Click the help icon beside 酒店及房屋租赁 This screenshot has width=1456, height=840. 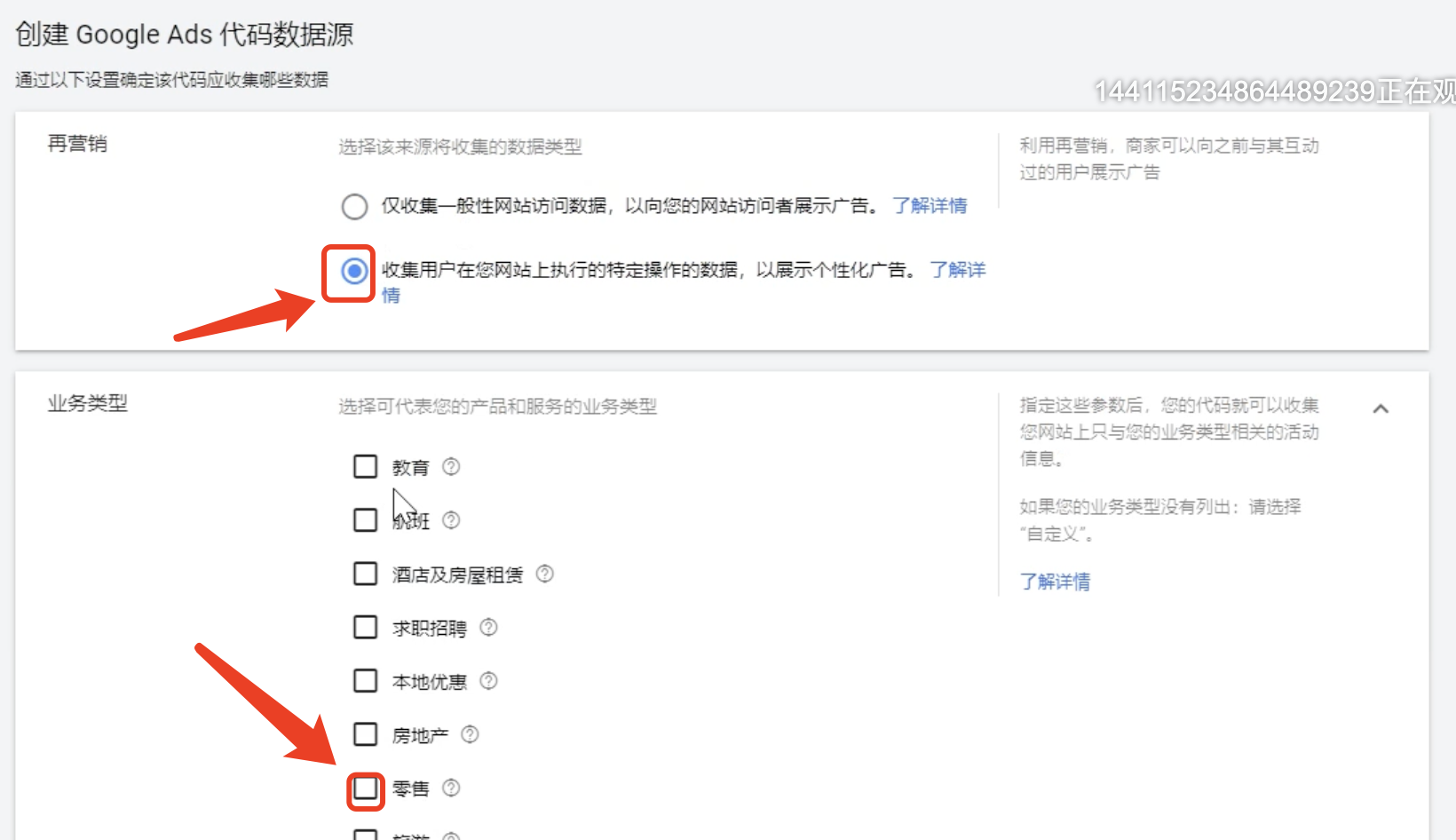coord(545,574)
